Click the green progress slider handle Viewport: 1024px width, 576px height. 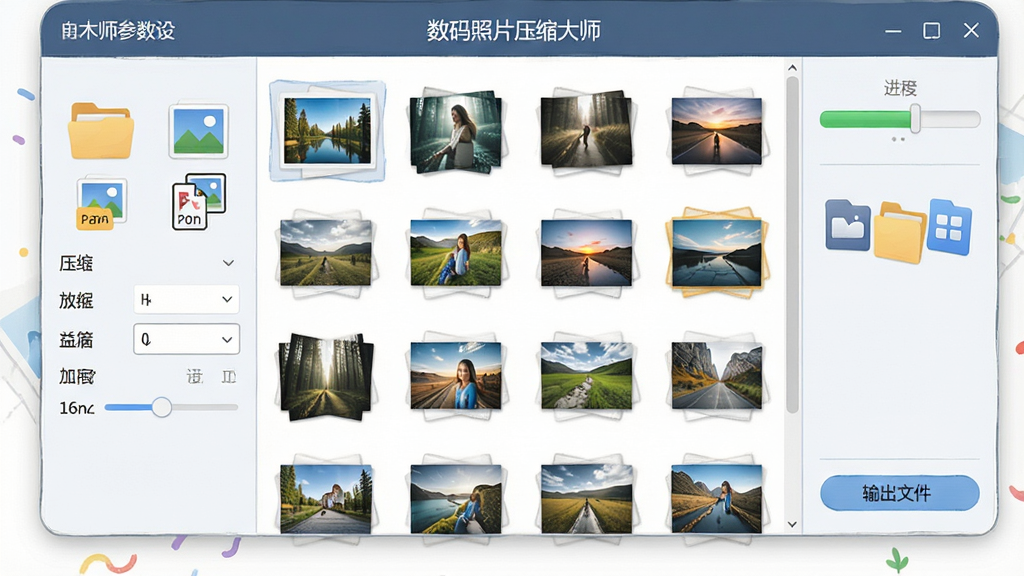coord(916,119)
